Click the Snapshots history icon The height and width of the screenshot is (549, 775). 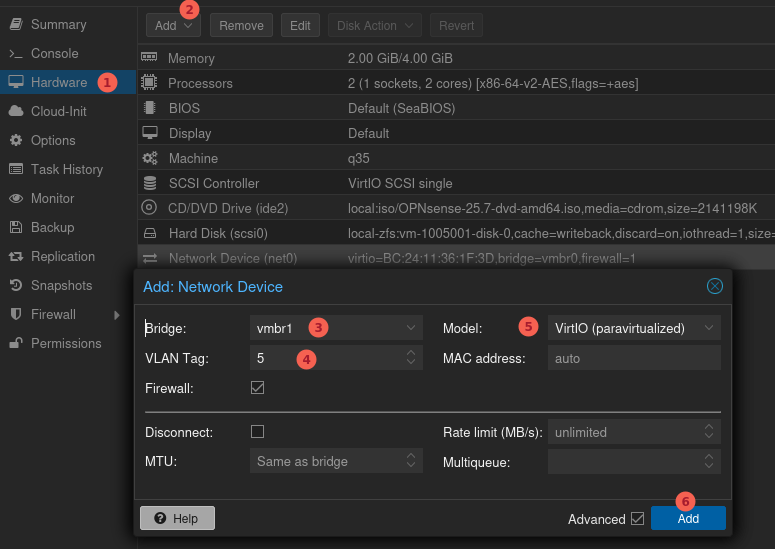(x=15, y=285)
